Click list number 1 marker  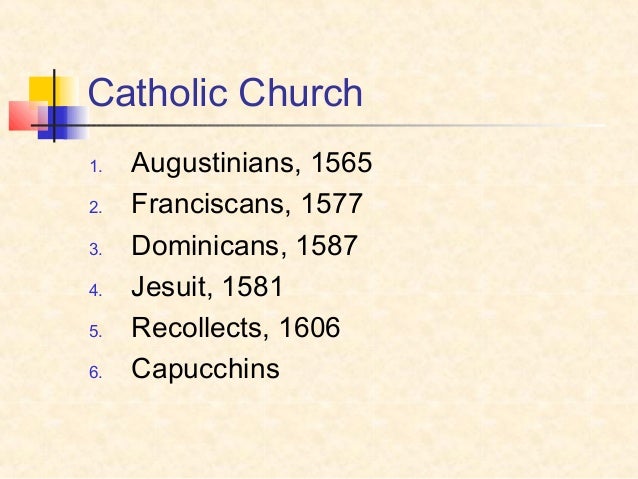point(96,167)
